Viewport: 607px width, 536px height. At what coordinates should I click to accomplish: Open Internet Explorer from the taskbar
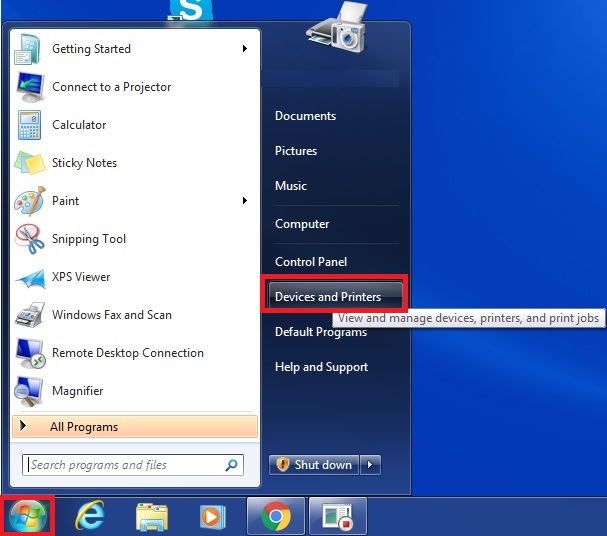point(91,516)
